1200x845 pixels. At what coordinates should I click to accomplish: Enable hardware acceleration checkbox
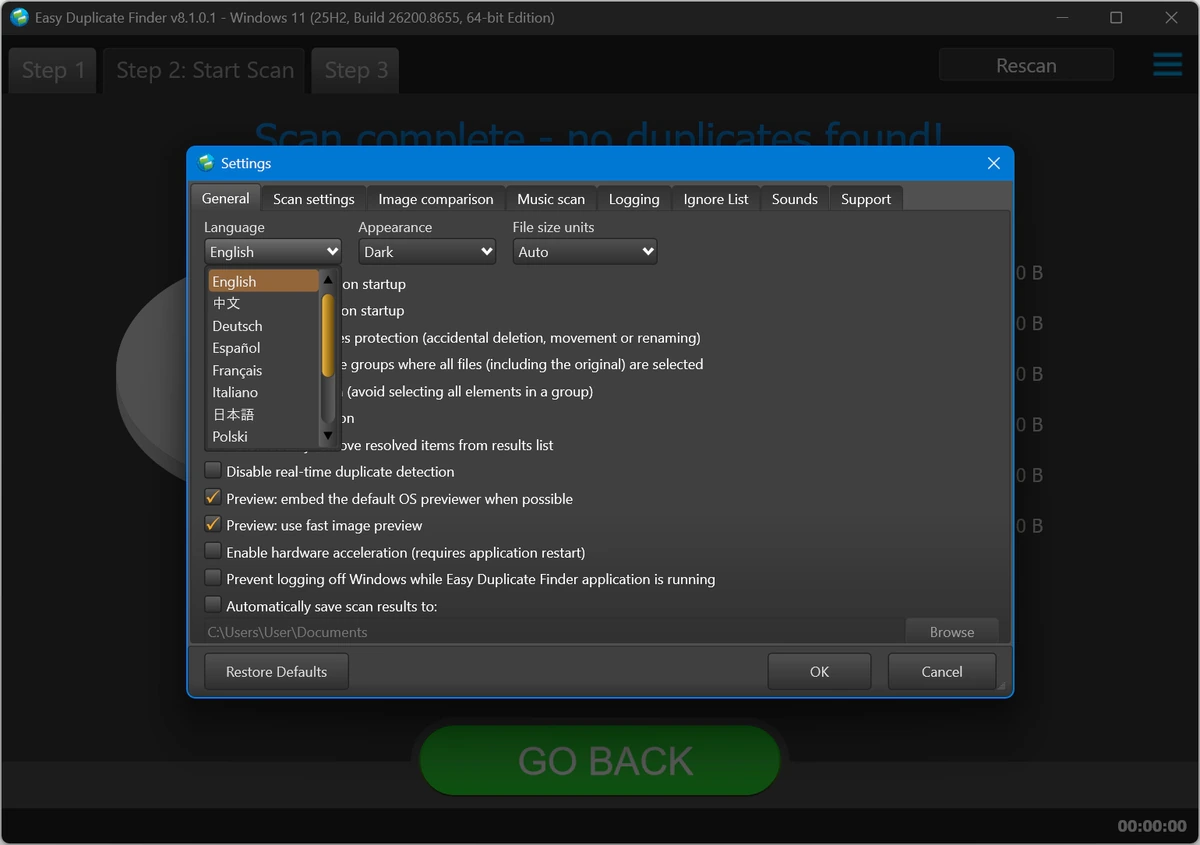click(213, 552)
